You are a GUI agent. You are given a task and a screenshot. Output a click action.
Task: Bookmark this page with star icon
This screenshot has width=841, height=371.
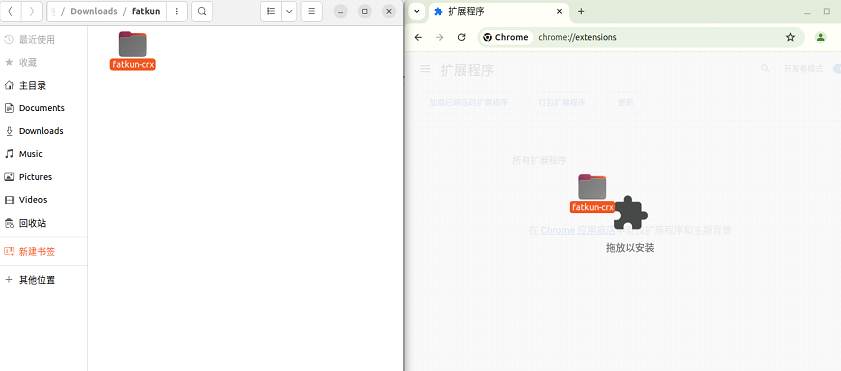(x=790, y=37)
